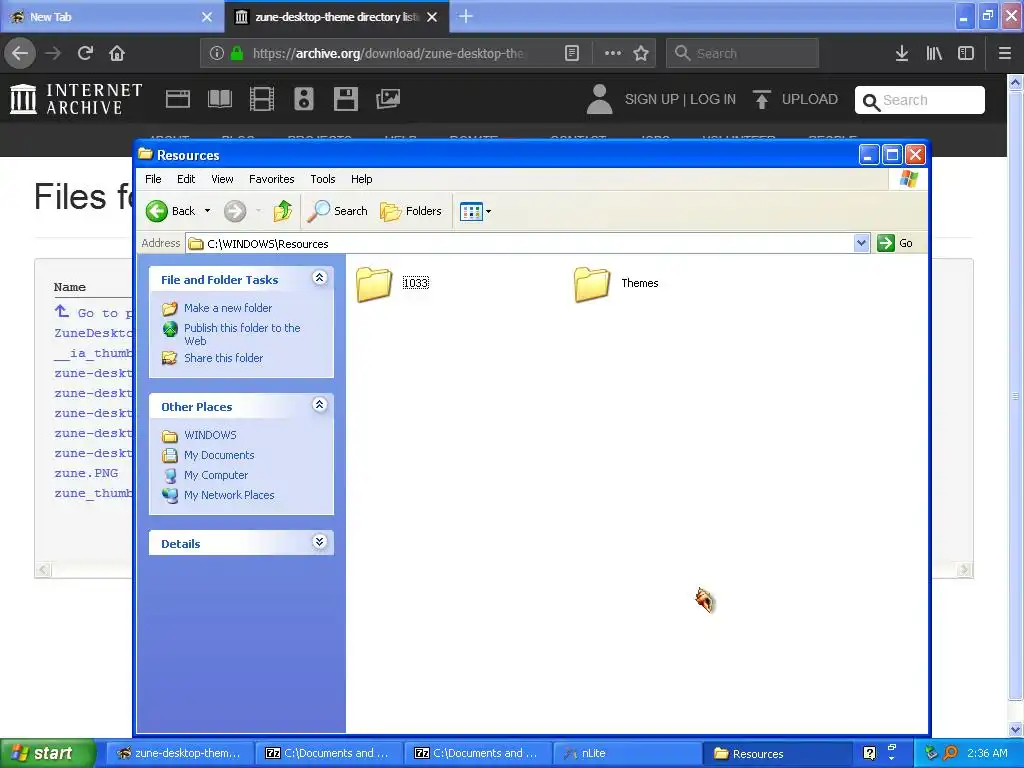The image size is (1024, 768).
Task: Close the New Tab browser tab
Action: coord(206,17)
